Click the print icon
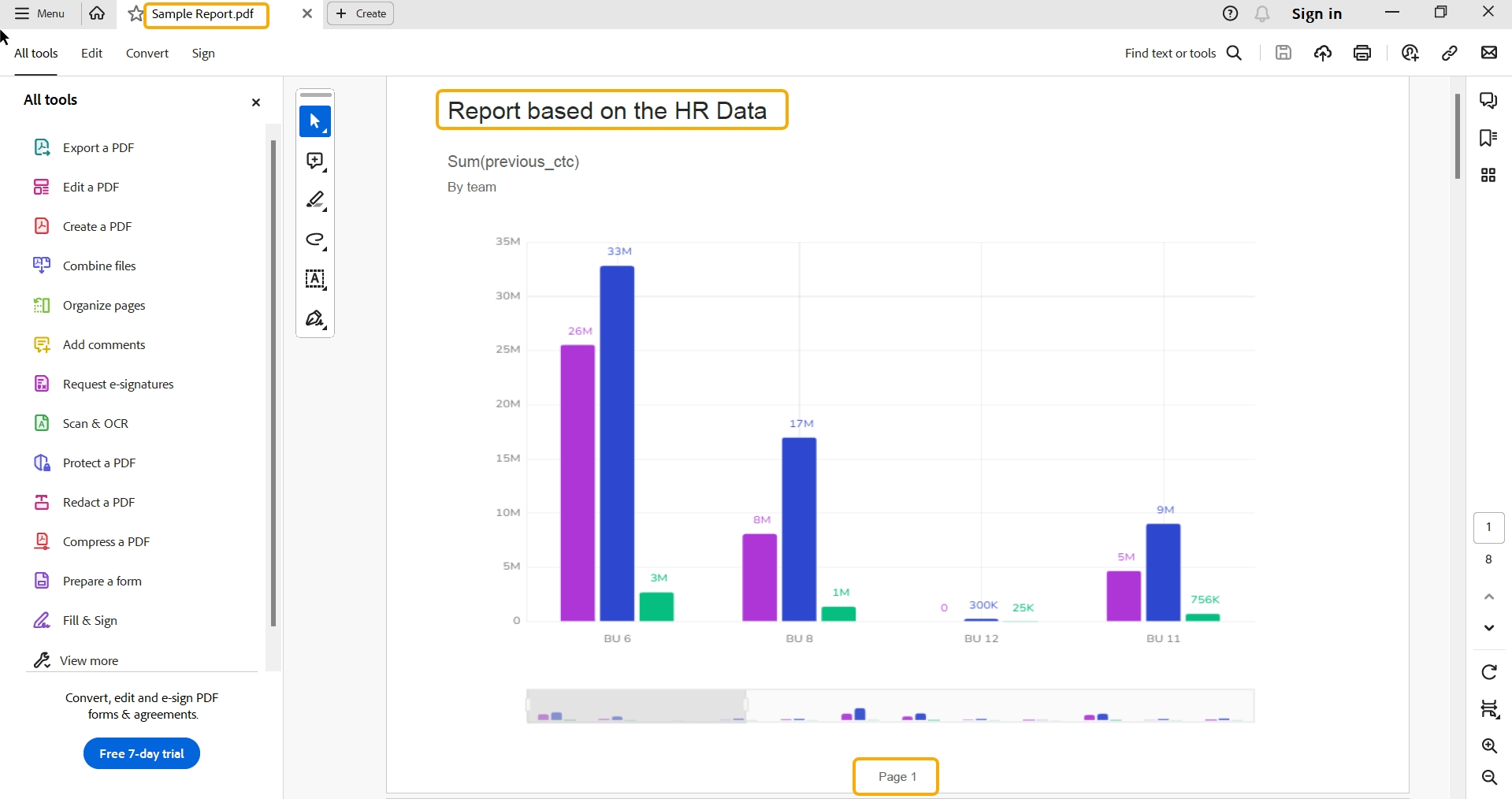Viewport: 1512px width, 799px height. click(1362, 53)
